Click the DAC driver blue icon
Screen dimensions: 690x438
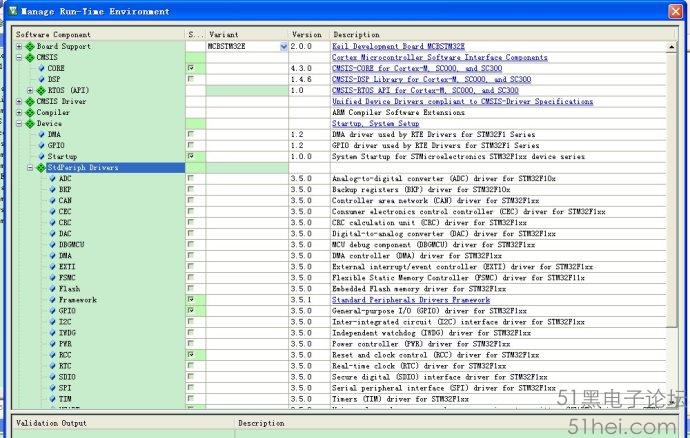tap(52, 234)
